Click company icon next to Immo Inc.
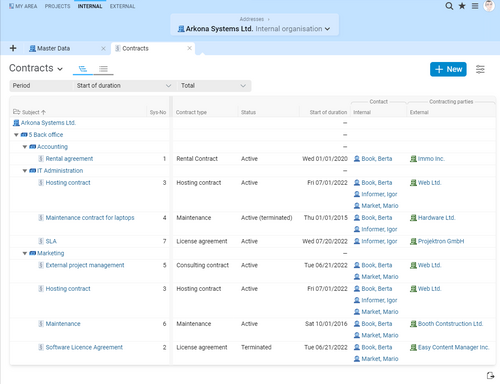Viewport: 500px width, 384px height. 413,159
